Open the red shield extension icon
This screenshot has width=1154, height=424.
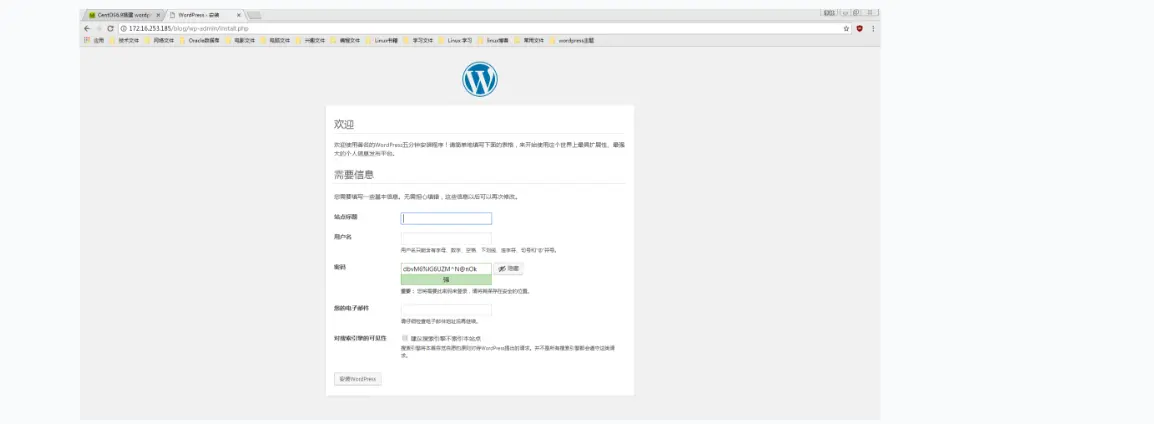pyautogui.click(x=860, y=28)
